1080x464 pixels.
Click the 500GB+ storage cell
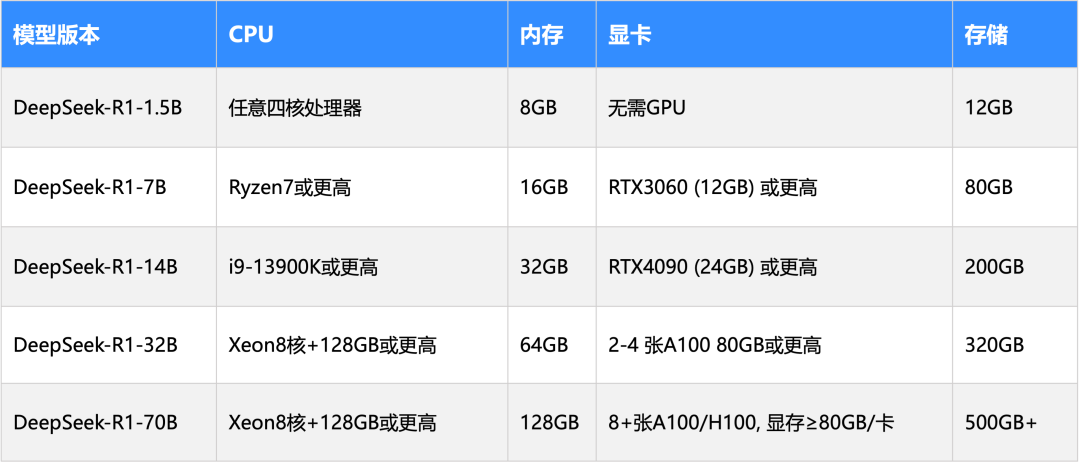(x=1016, y=422)
